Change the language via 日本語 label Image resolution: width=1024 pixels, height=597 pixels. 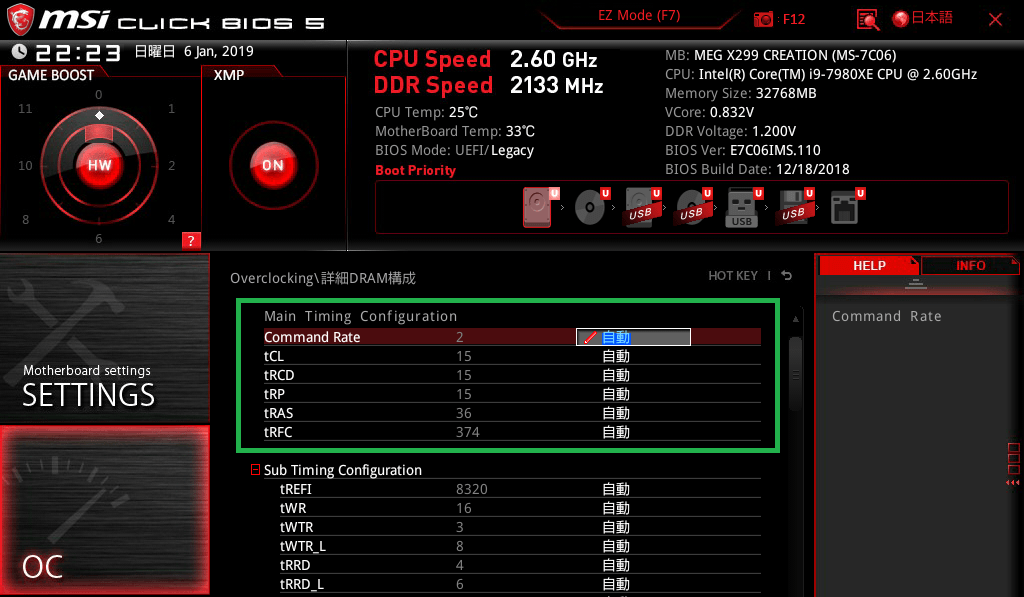932,18
